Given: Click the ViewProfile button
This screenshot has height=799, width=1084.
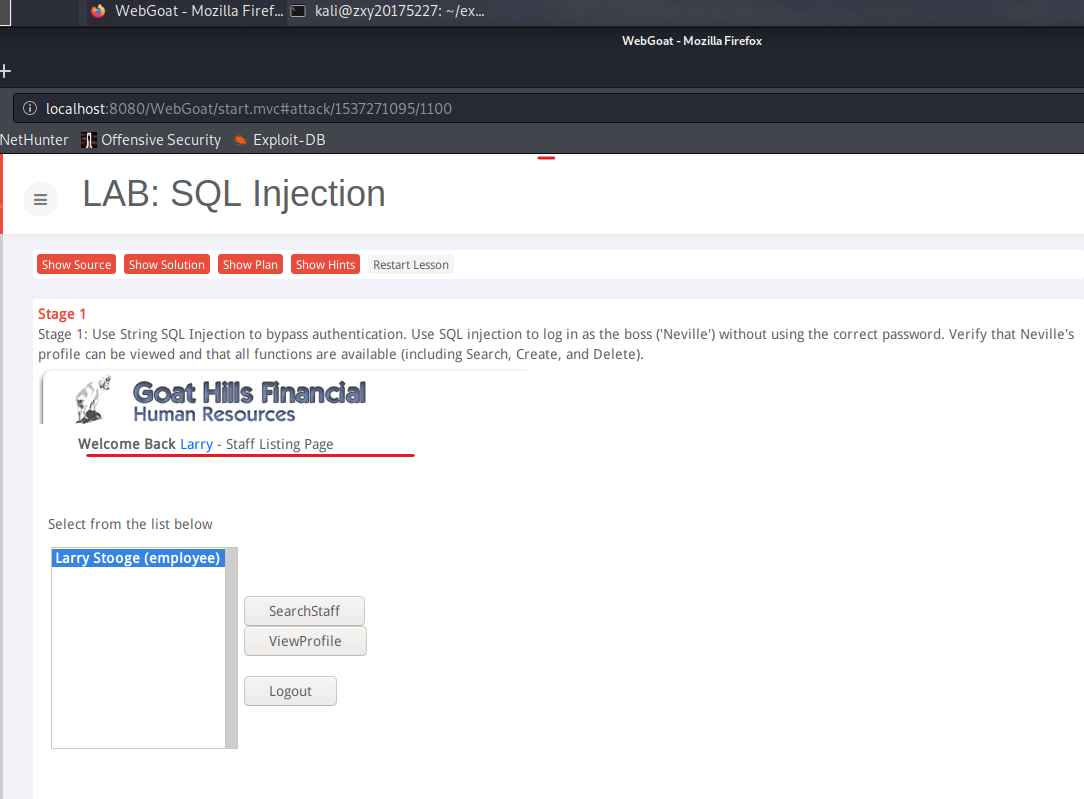Looking at the screenshot, I should pos(305,641).
